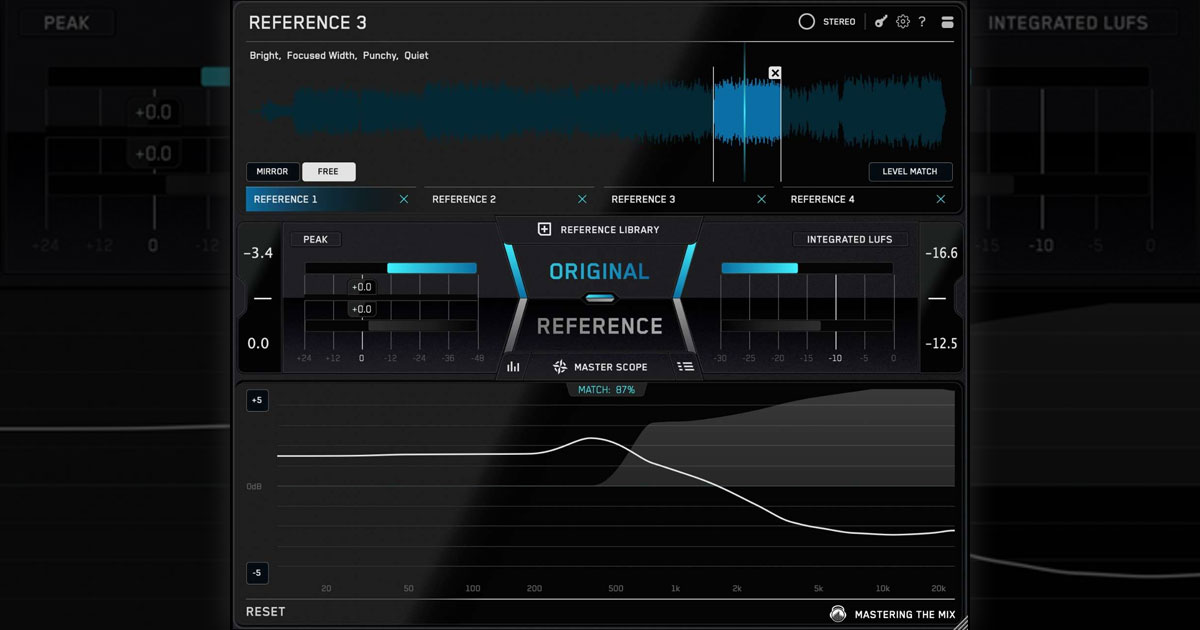Open the question mark help icon
This screenshot has height=630, width=1200.
pos(922,21)
